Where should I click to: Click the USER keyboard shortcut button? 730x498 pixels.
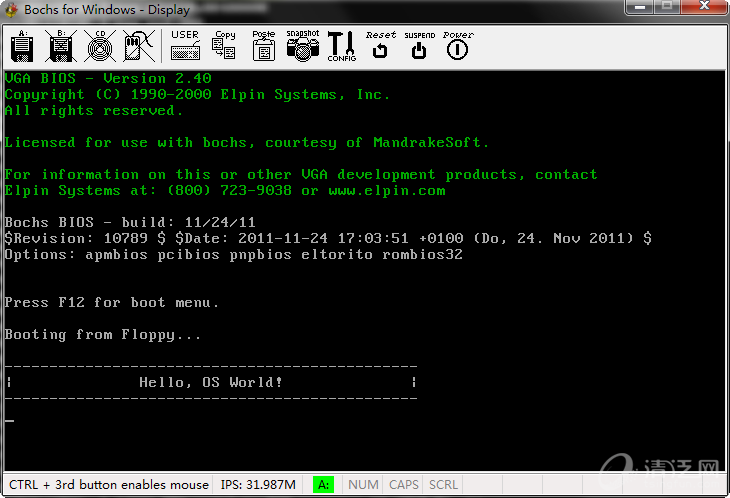(185, 46)
